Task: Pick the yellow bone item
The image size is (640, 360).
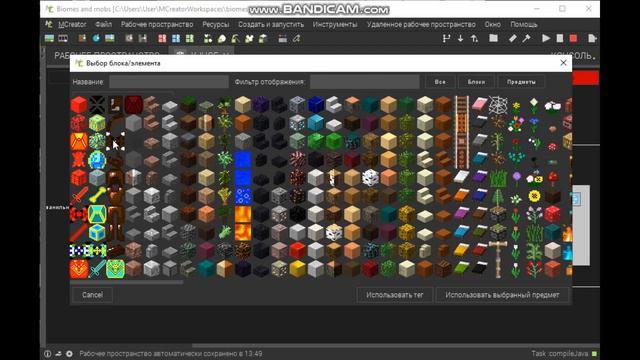Action: 97,195
